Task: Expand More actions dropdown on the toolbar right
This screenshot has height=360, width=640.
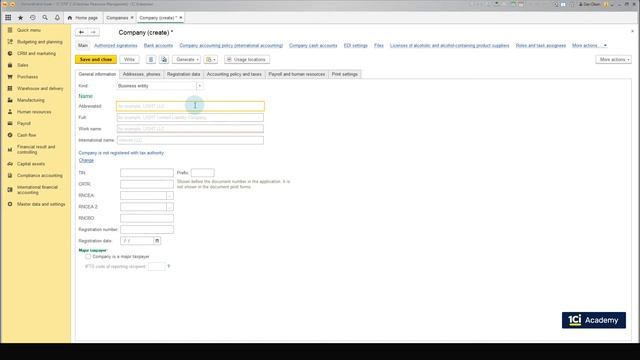Action: (x=613, y=60)
